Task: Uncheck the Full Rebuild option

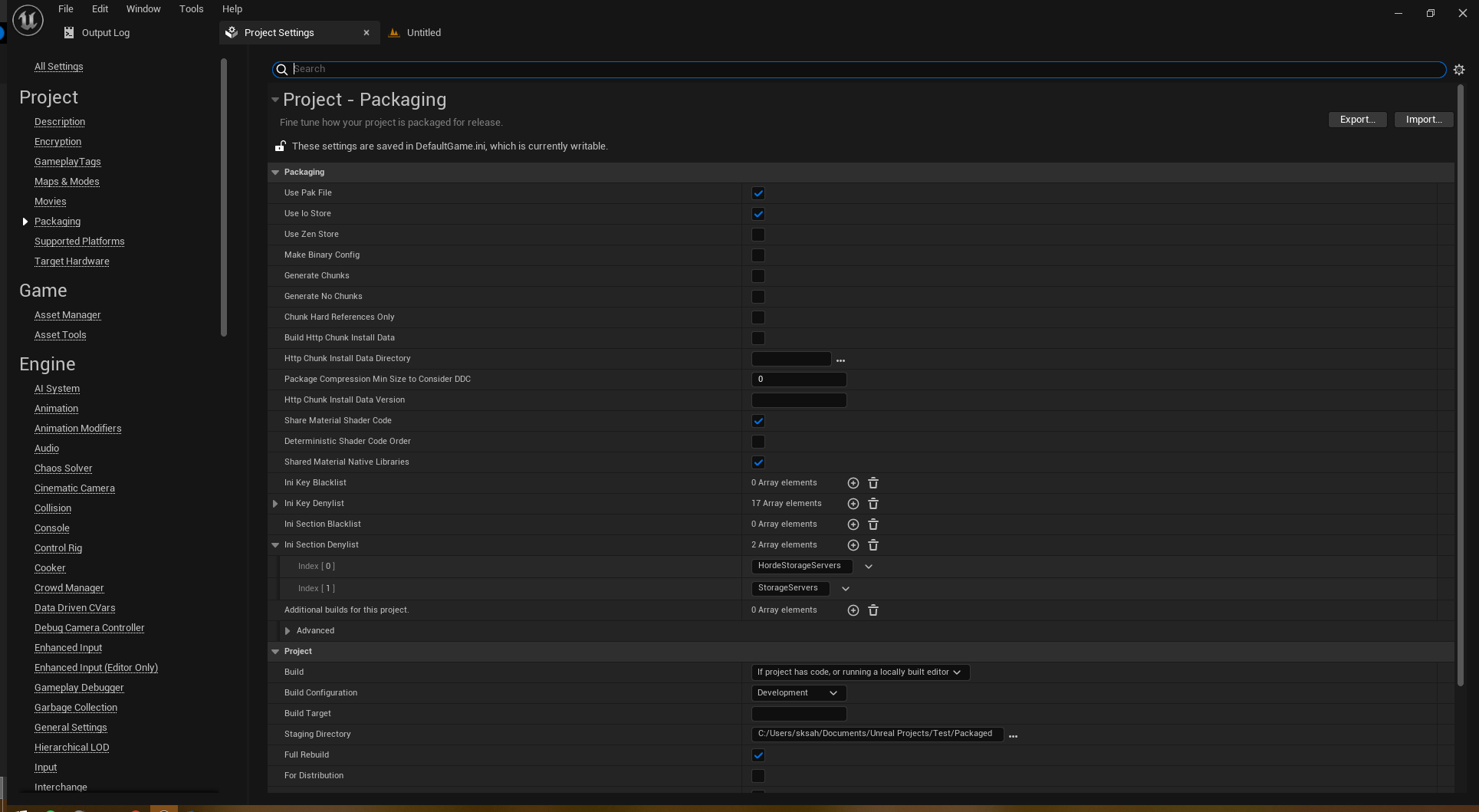Action: (758, 755)
